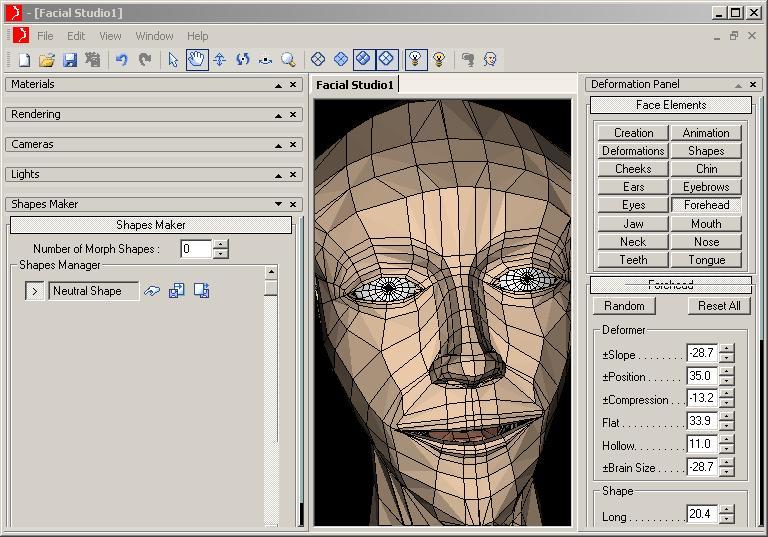
Task: Increase the Slope value with up arrow
Action: pos(727,348)
